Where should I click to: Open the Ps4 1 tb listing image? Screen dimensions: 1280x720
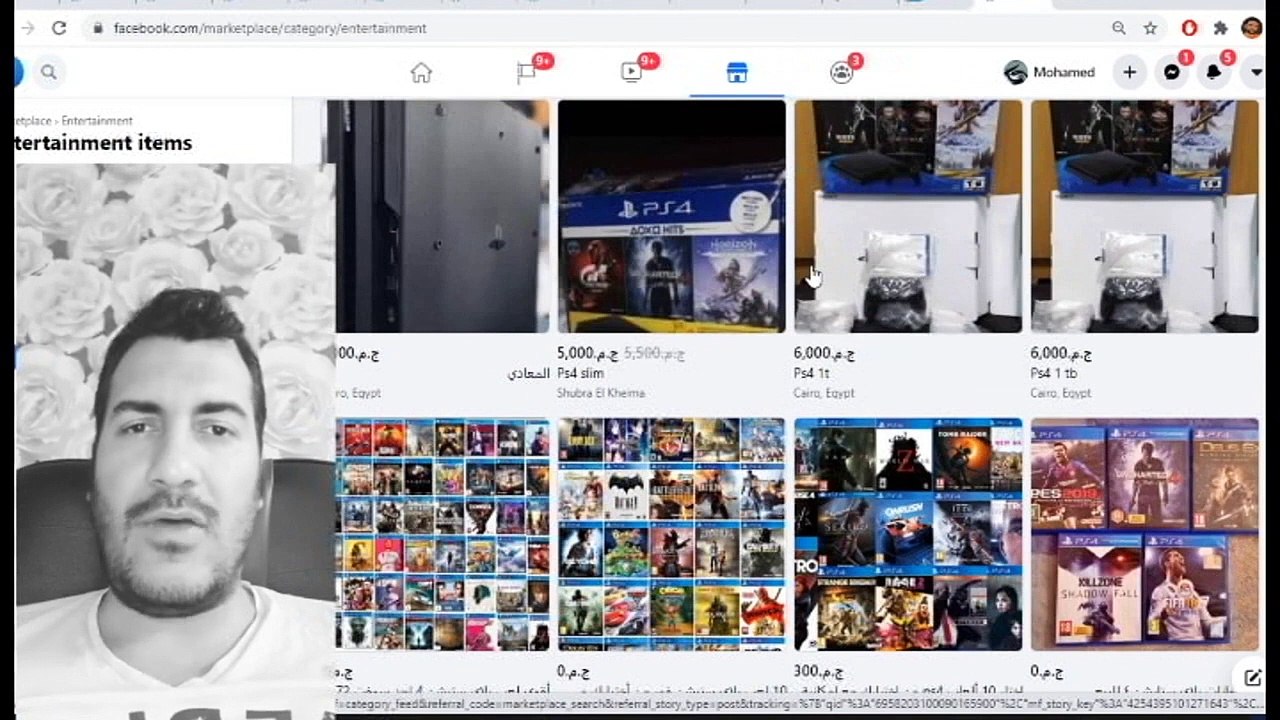tap(1145, 216)
